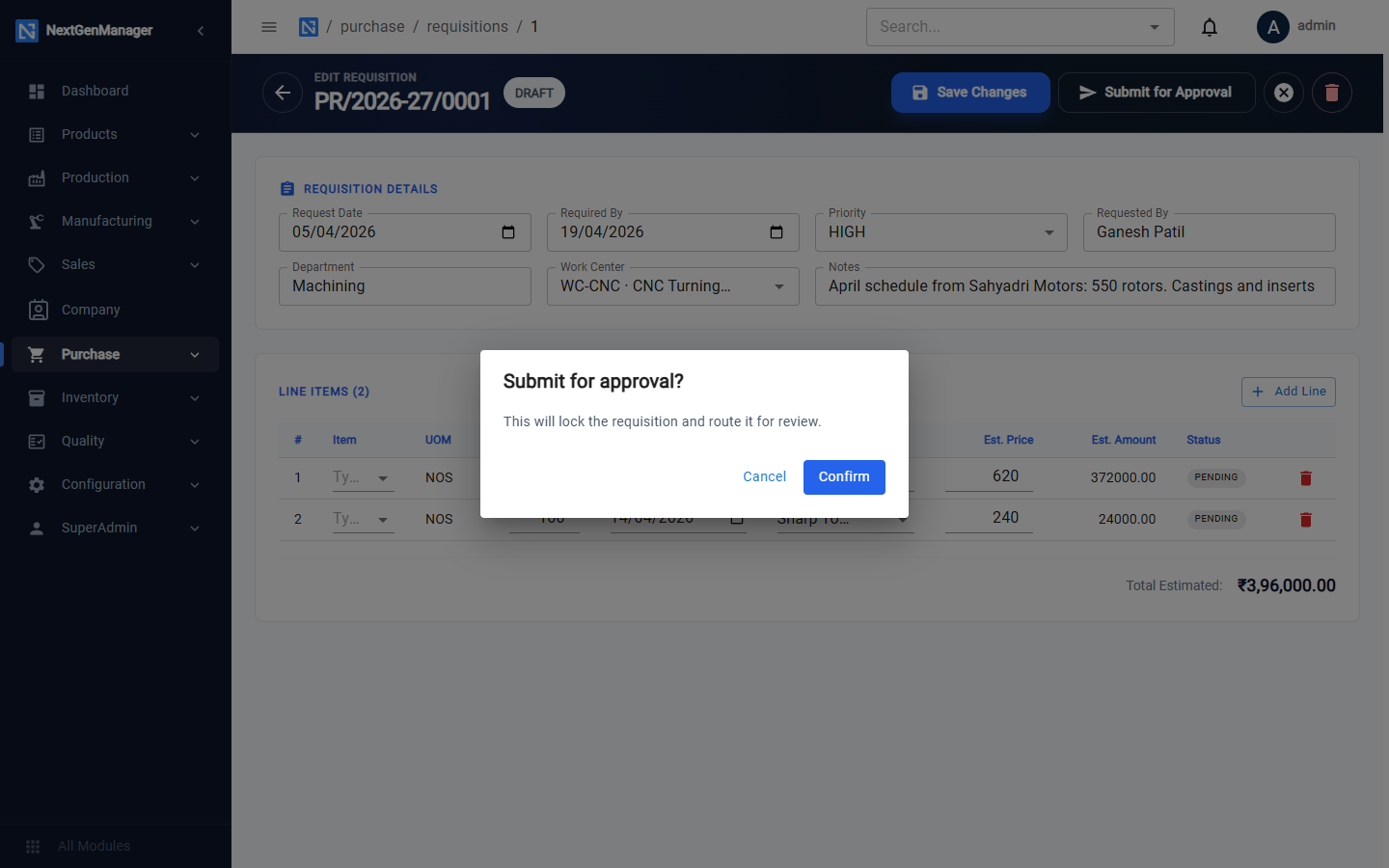Click the Sales tag icon
1389x868 pixels.
(37, 265)
